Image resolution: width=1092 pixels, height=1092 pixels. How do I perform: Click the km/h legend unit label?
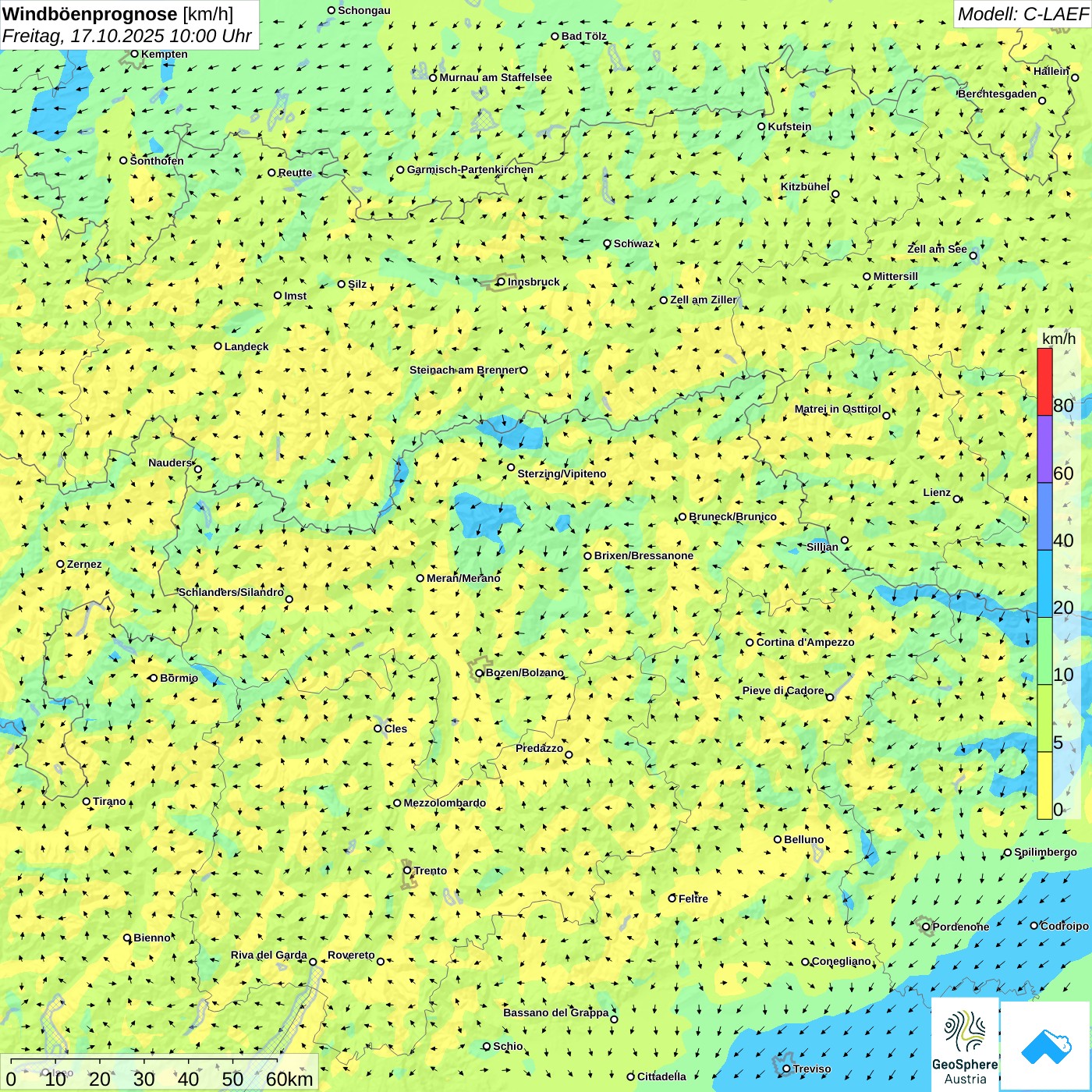click(1058, 339)
